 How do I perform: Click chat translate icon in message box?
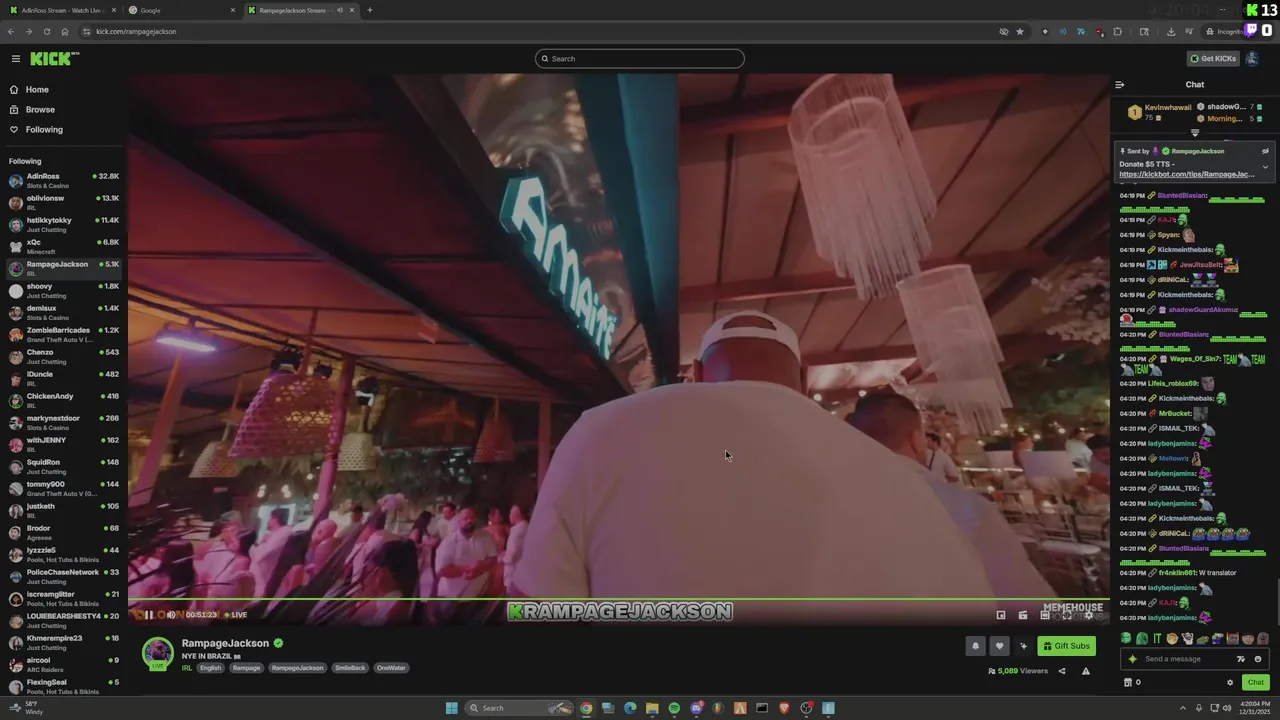[1241, 659]
